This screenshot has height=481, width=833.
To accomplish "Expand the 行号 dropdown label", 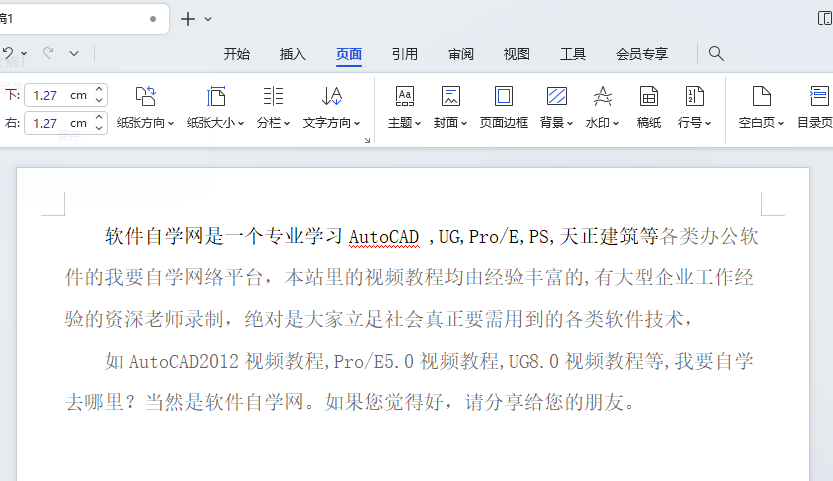I will 694,123.
